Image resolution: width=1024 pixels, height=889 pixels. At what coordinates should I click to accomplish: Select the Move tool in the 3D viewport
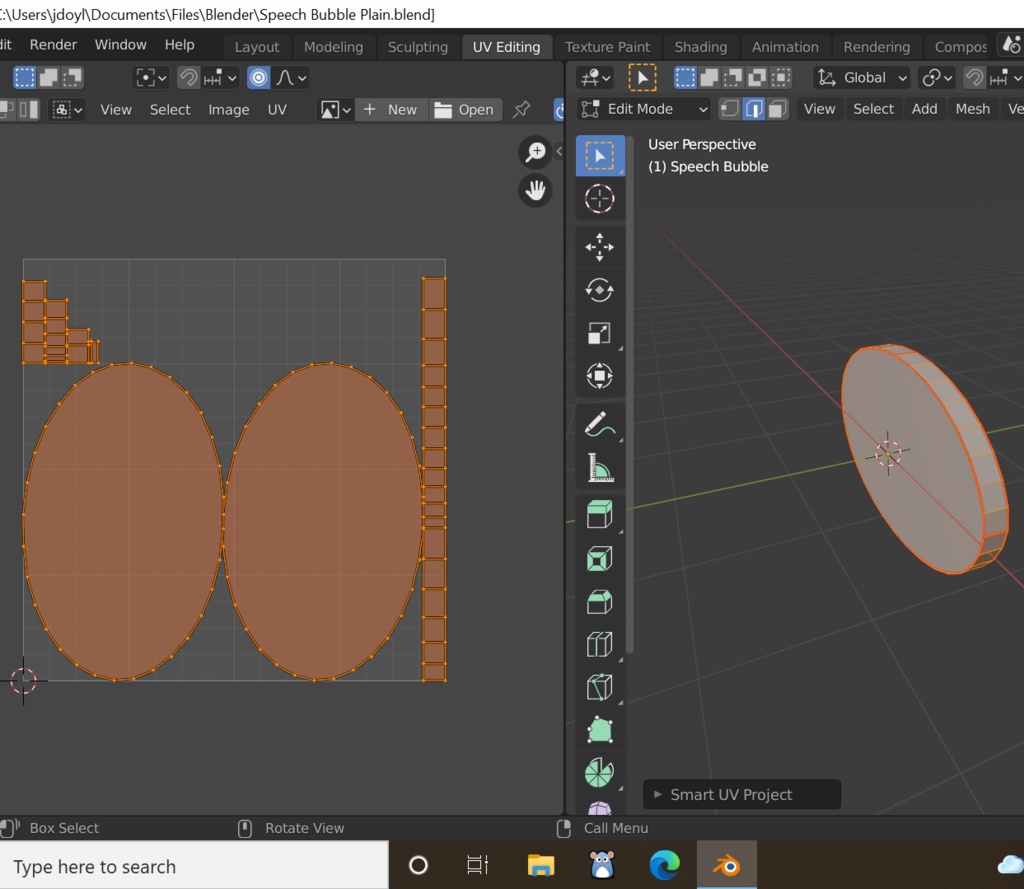600,248
